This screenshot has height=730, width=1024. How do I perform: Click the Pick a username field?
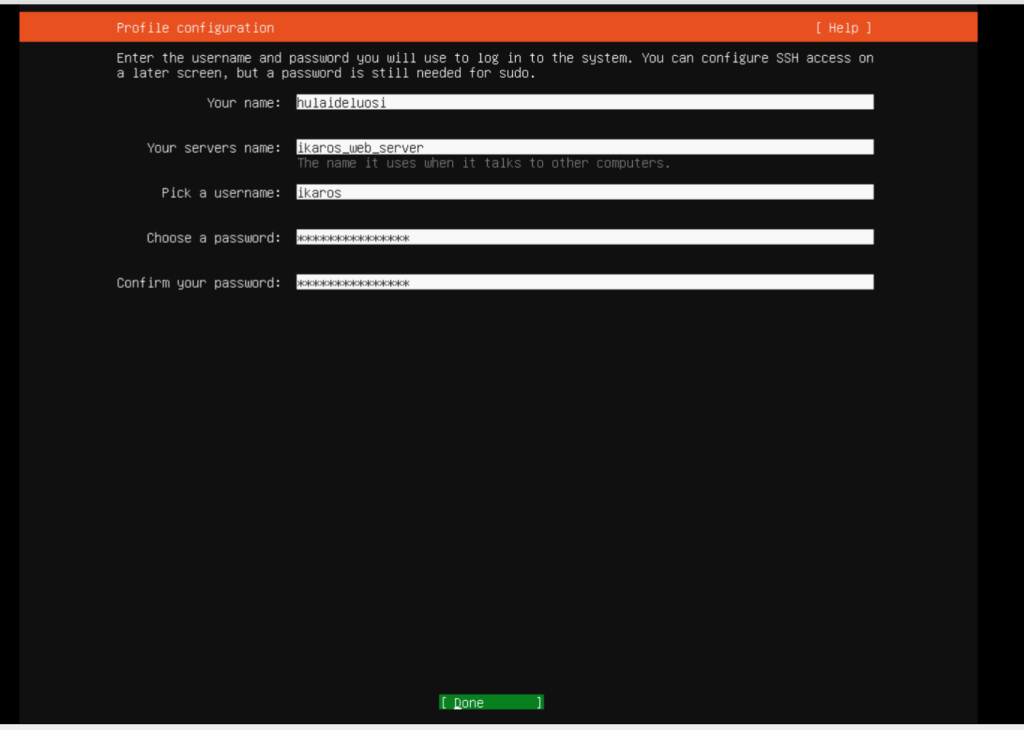pos(584,192)
